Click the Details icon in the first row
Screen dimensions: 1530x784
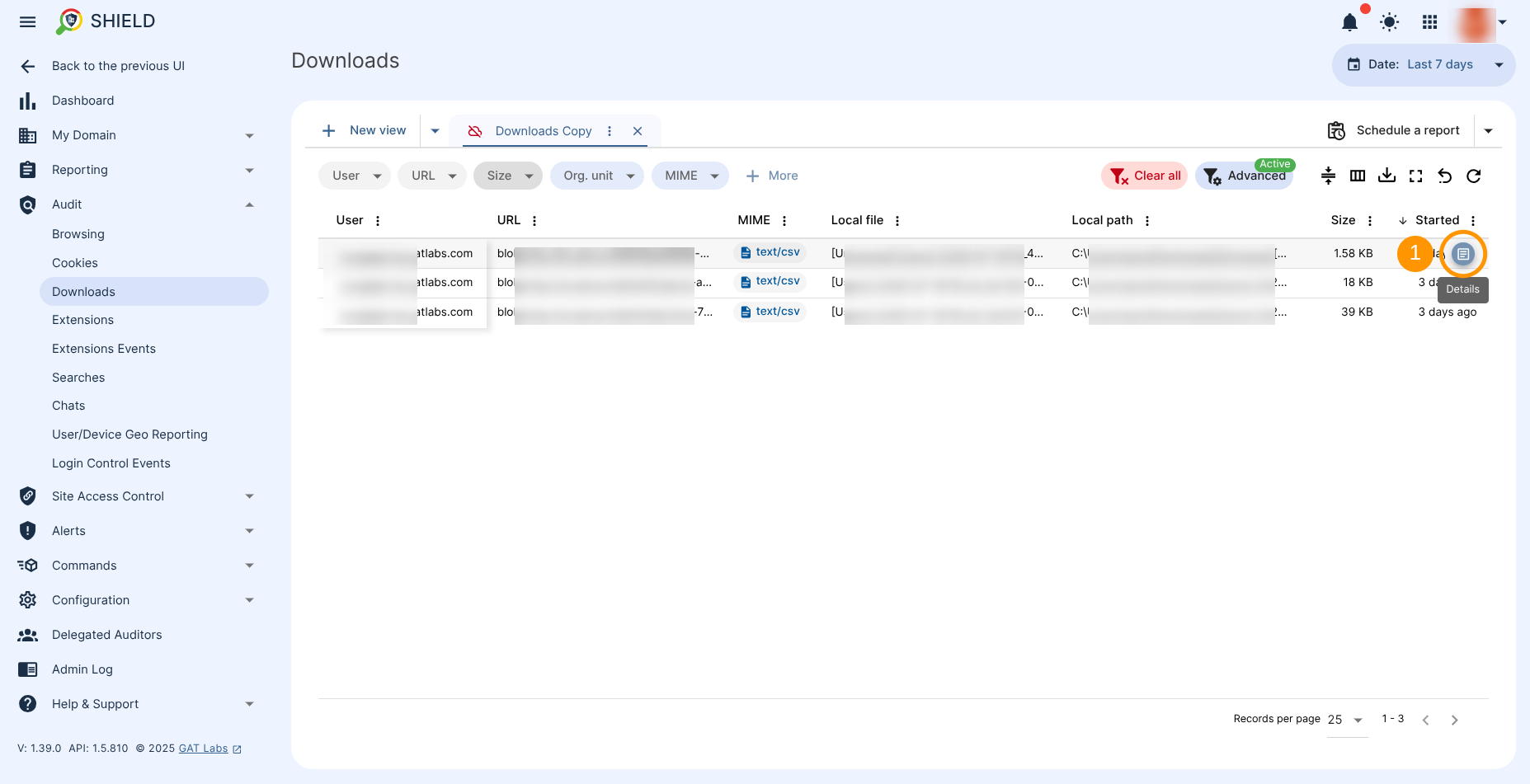pyautogui.click(x=1463, y=254)
